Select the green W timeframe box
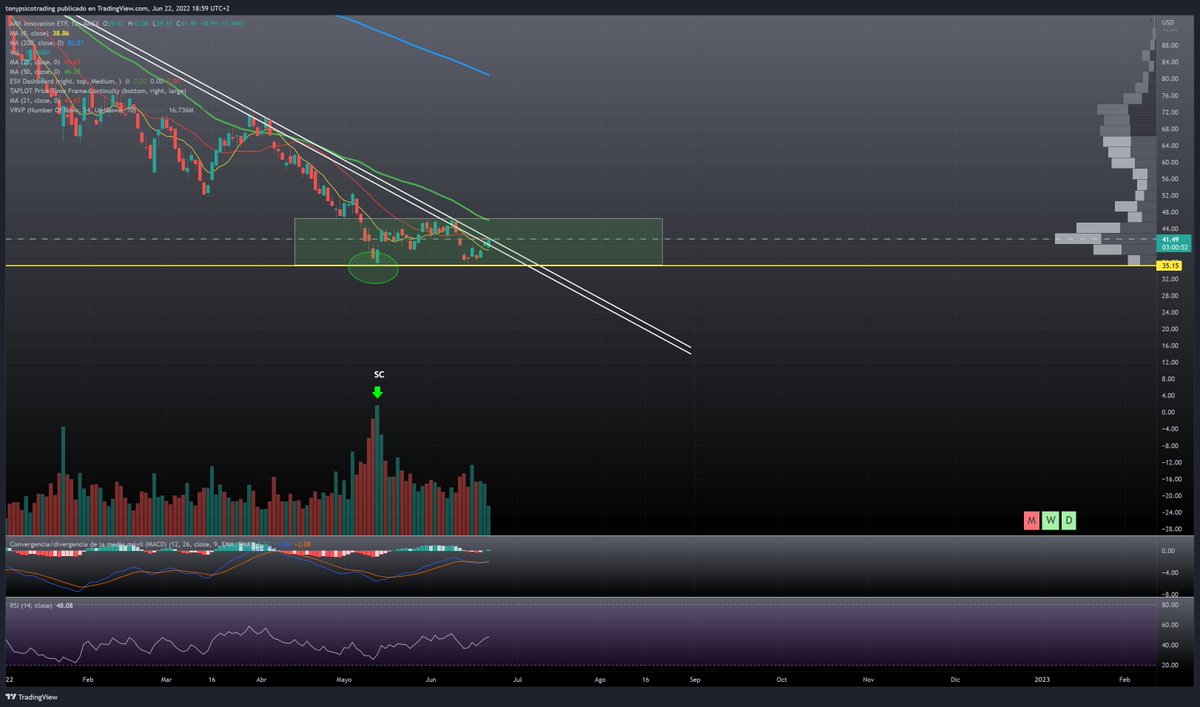The height and width of the screenshot is (707, 1200). 1049,521
